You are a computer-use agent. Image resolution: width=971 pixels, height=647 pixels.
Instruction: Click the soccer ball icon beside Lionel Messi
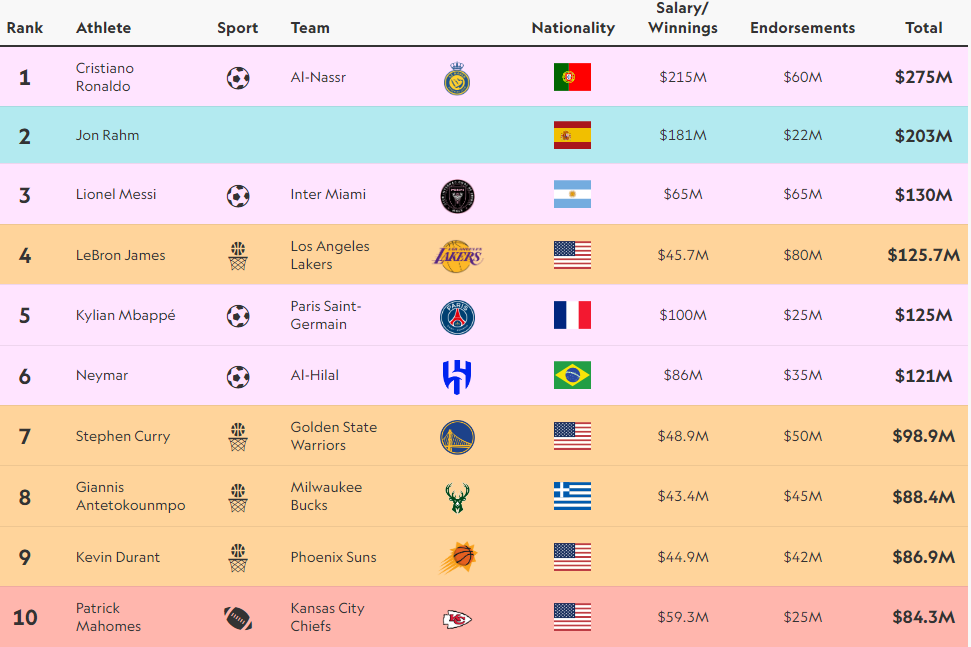click(x=238, y=196)
